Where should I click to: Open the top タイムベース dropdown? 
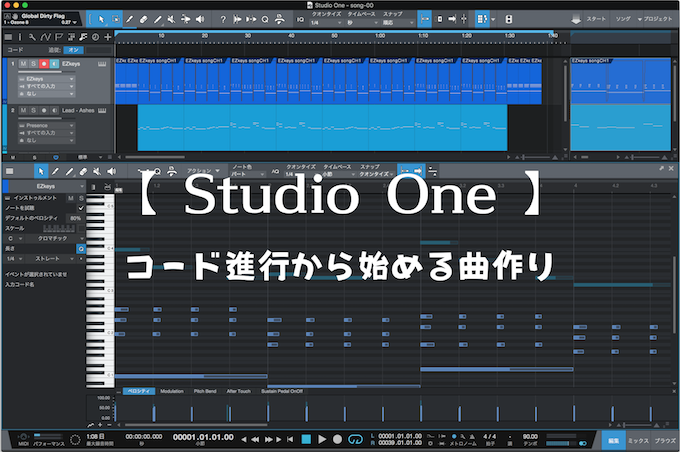pos(363,23)
